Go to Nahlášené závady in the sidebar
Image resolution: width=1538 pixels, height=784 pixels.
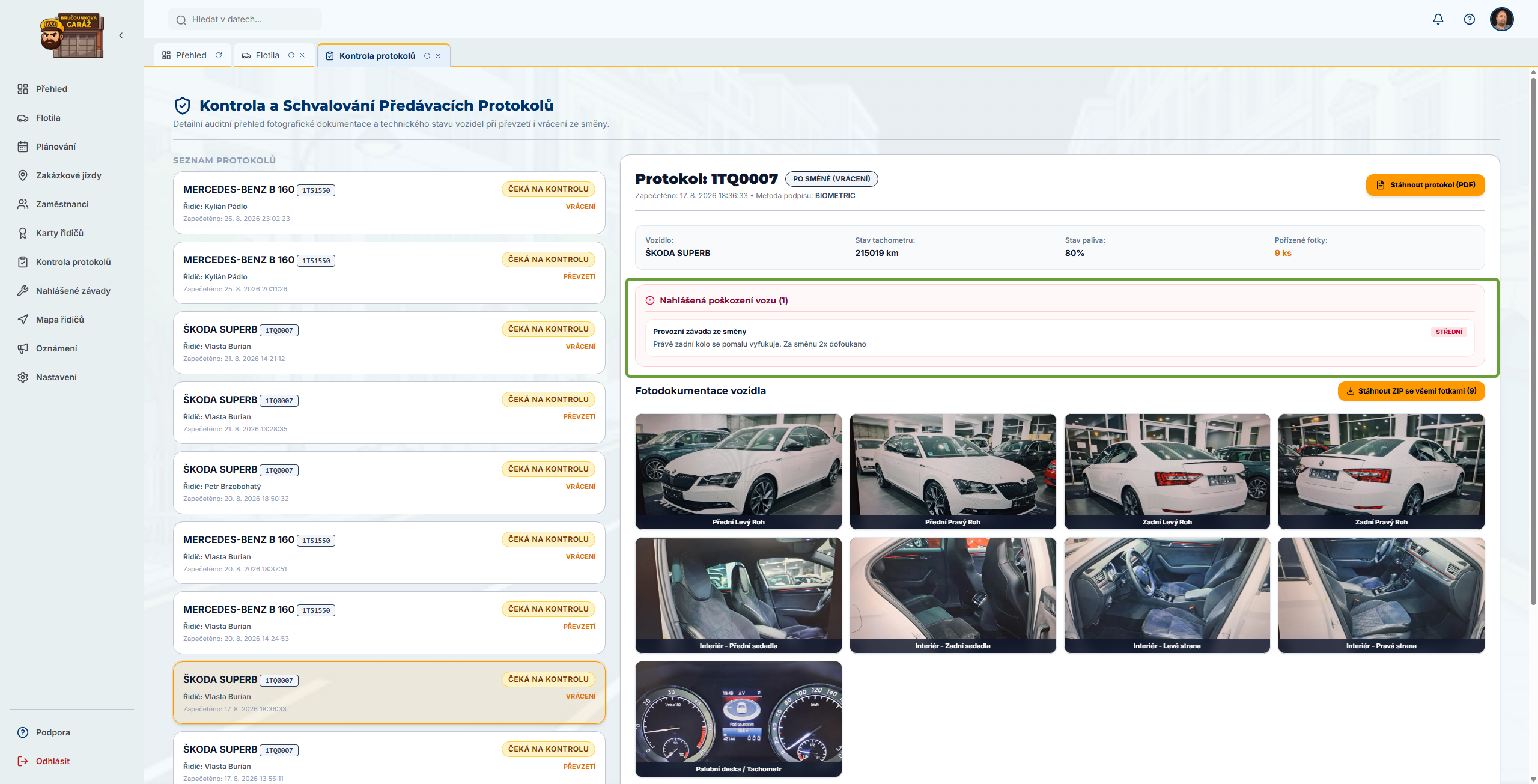click(72, 291)
